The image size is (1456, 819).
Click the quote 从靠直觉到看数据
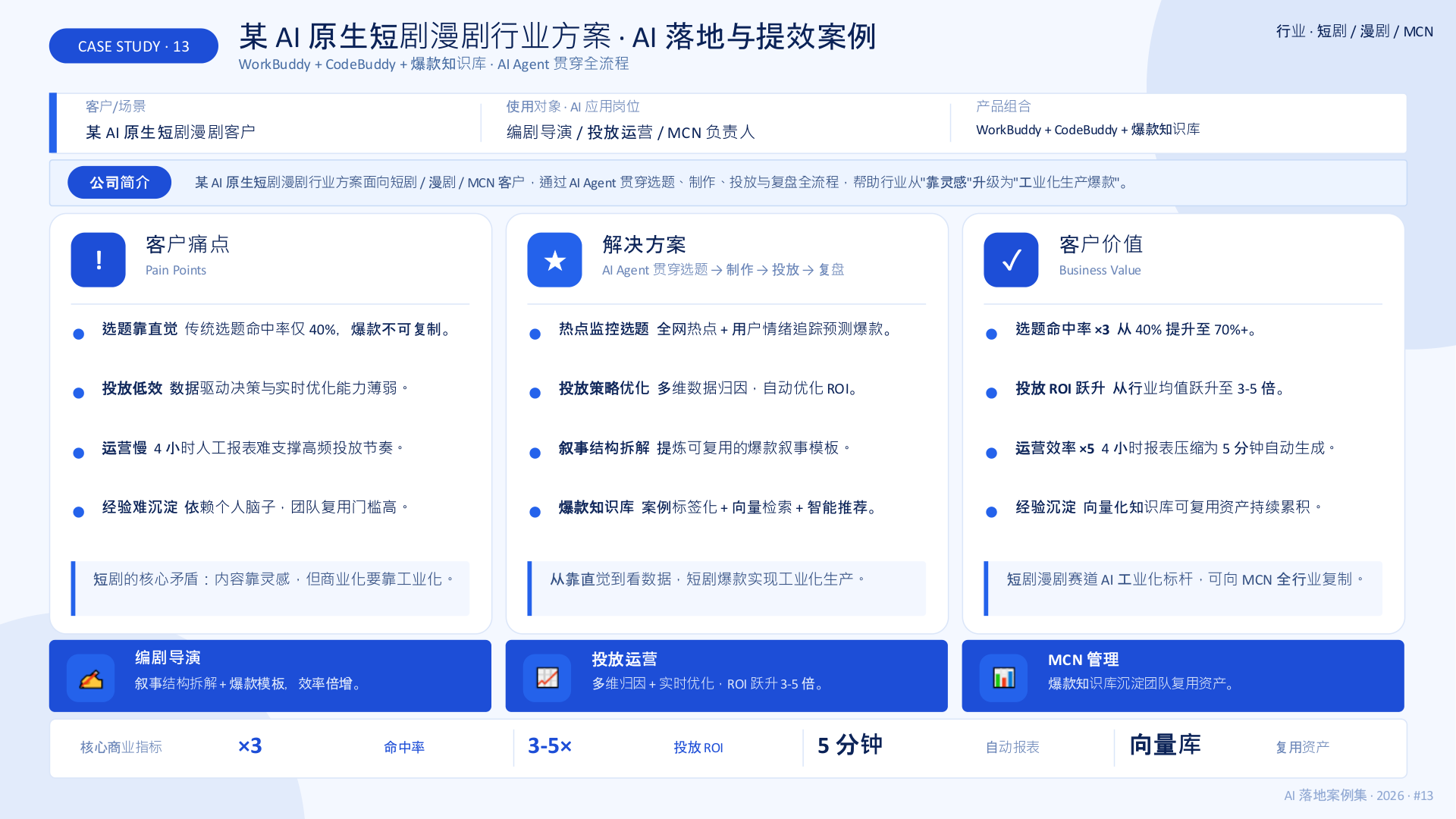707,579
